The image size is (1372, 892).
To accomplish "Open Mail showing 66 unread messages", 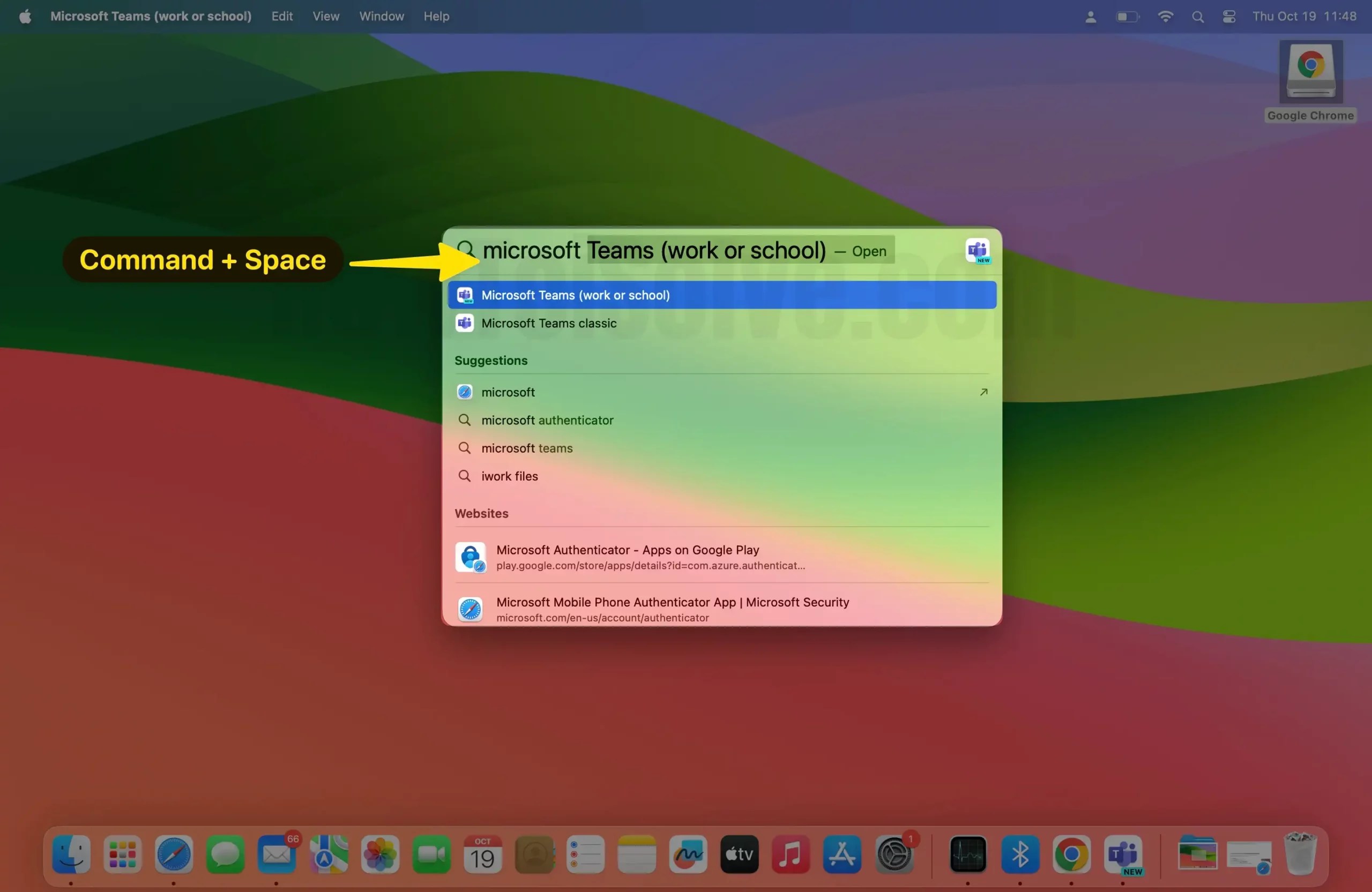I will 277,855.
